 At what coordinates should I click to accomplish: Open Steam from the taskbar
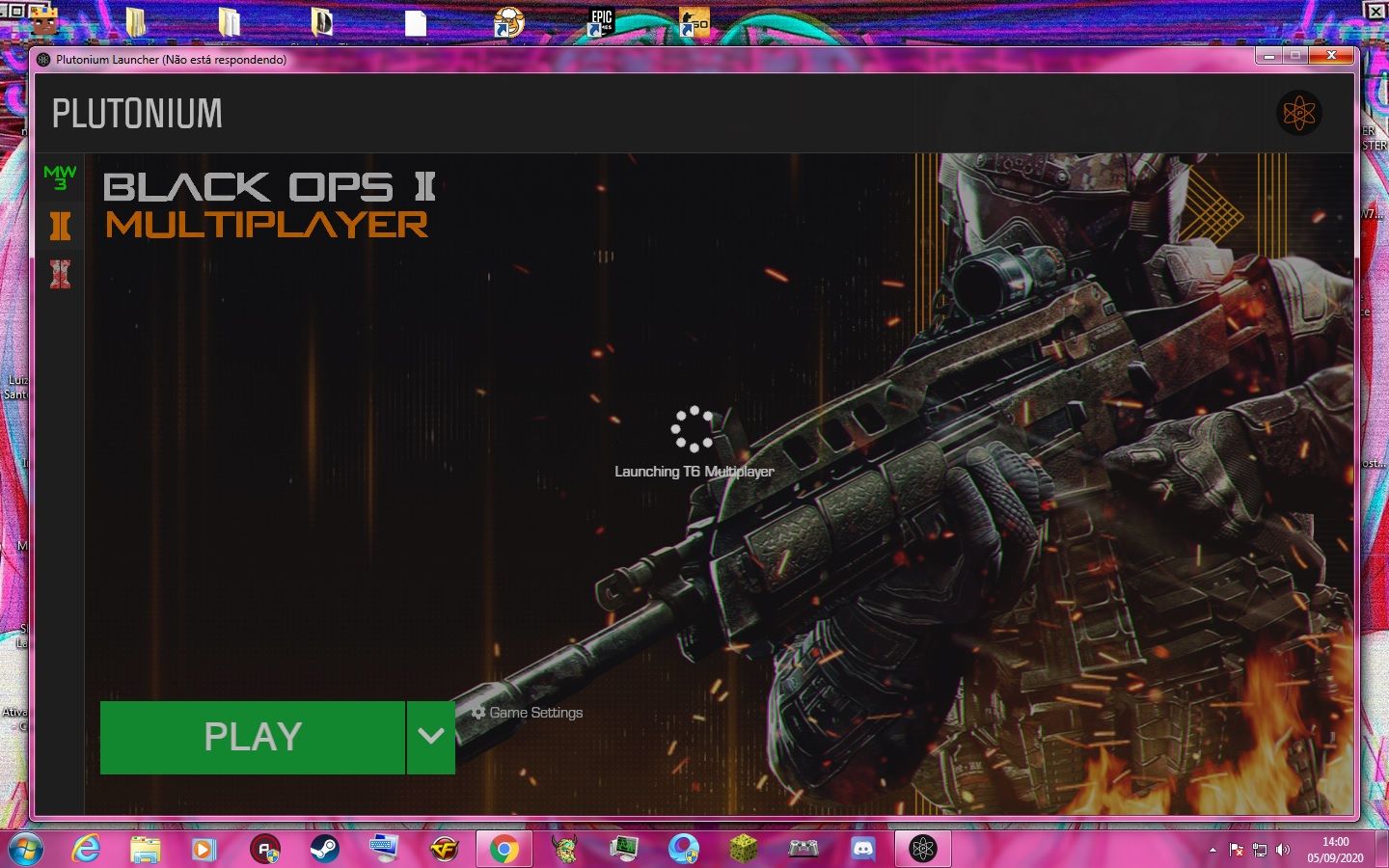tap(324, 849)
